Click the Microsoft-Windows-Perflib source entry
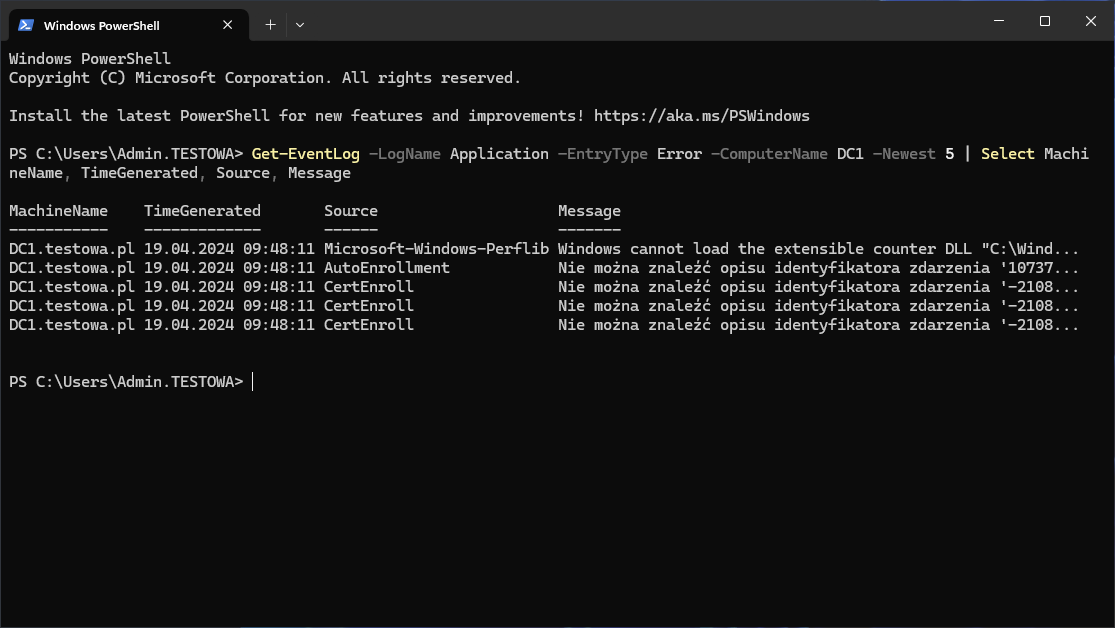 click(x=436, y=249)
